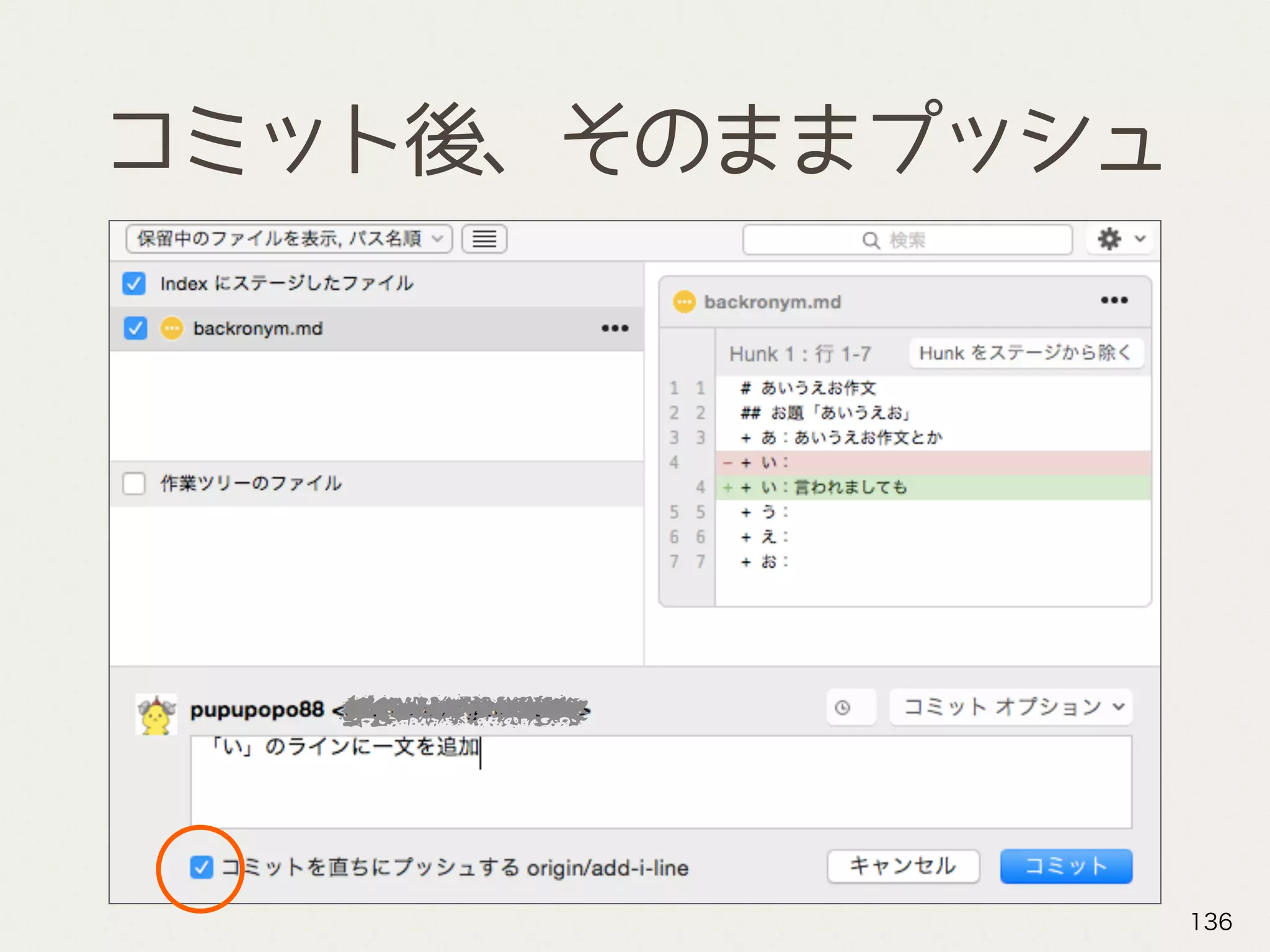Unstage backronym.md using its checkbox
Viewport: 1270px width, 952px height.
(x=135, y=328)
